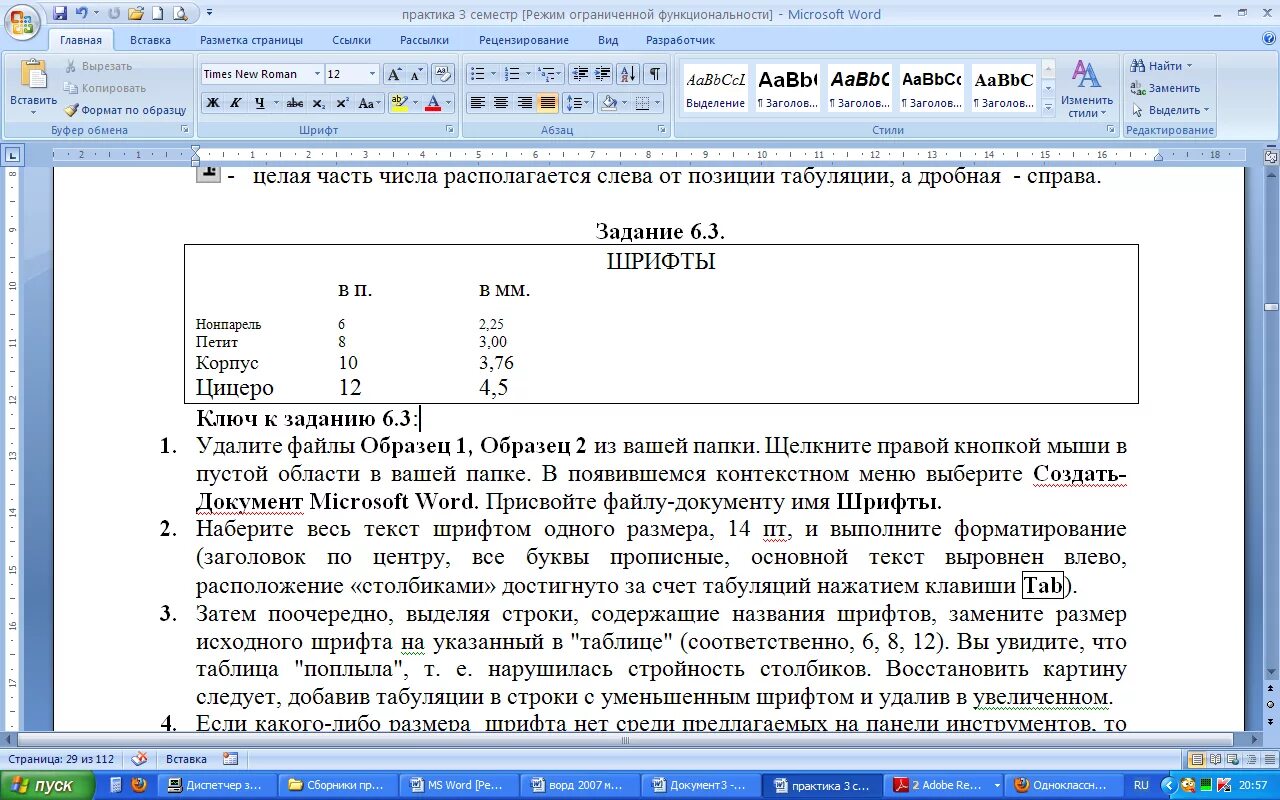Open the Найти dropdown arrow
Viewport: 1280px width, 800px height.
1189,66
